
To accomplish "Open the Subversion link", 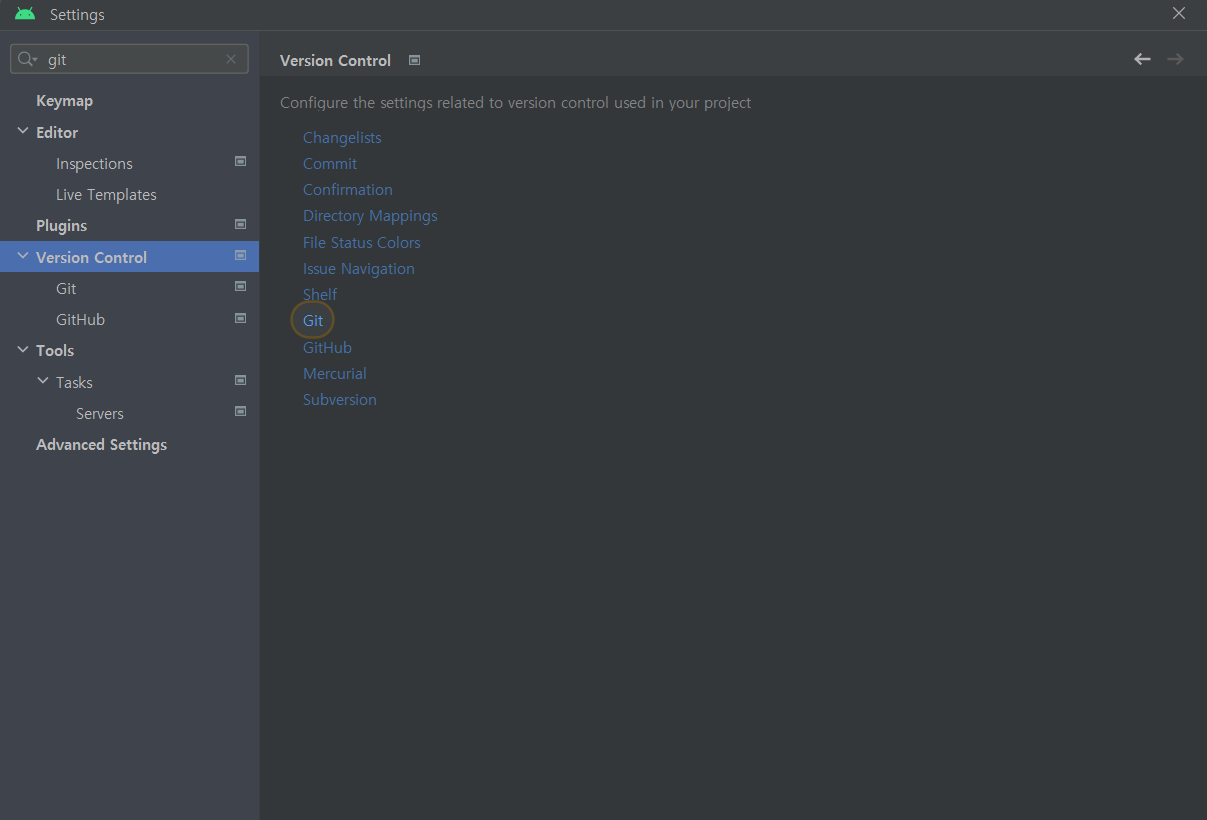I will pos(340,399).
